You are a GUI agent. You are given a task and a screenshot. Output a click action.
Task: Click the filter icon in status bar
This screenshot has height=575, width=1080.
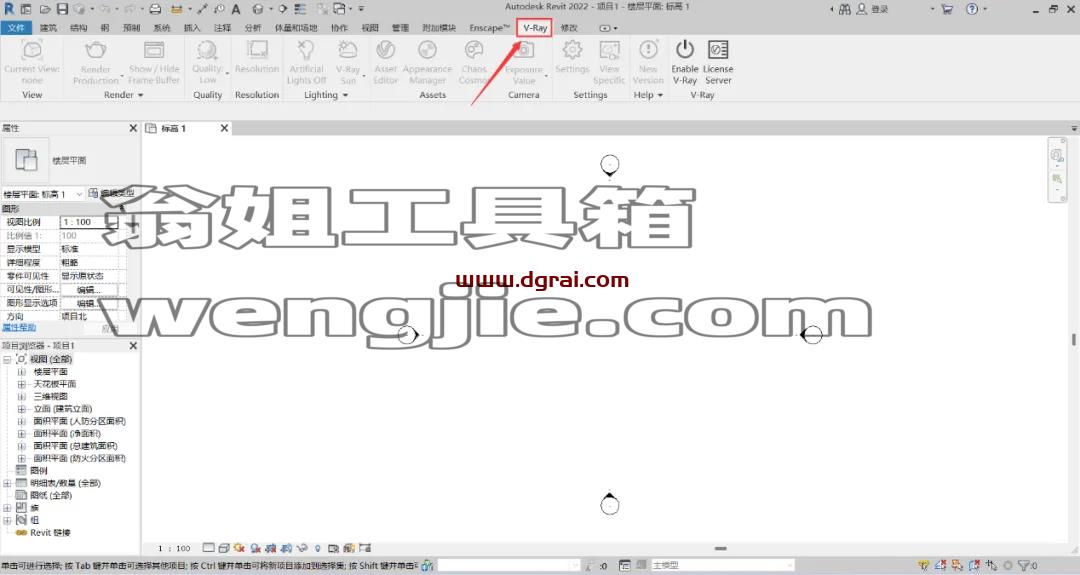[x=1024, y=565]
